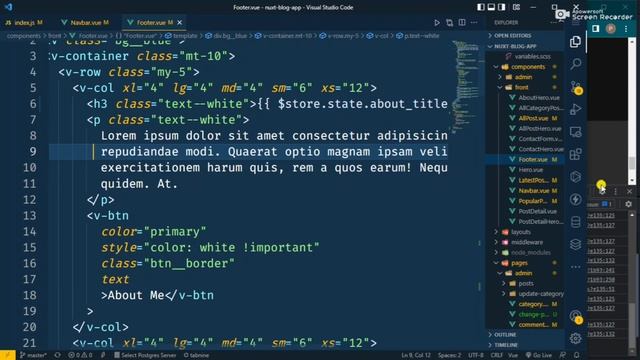Screen dimensions: 640x360
Task: Change the Vue language mode in status bar
Action: tap(513, 356)
